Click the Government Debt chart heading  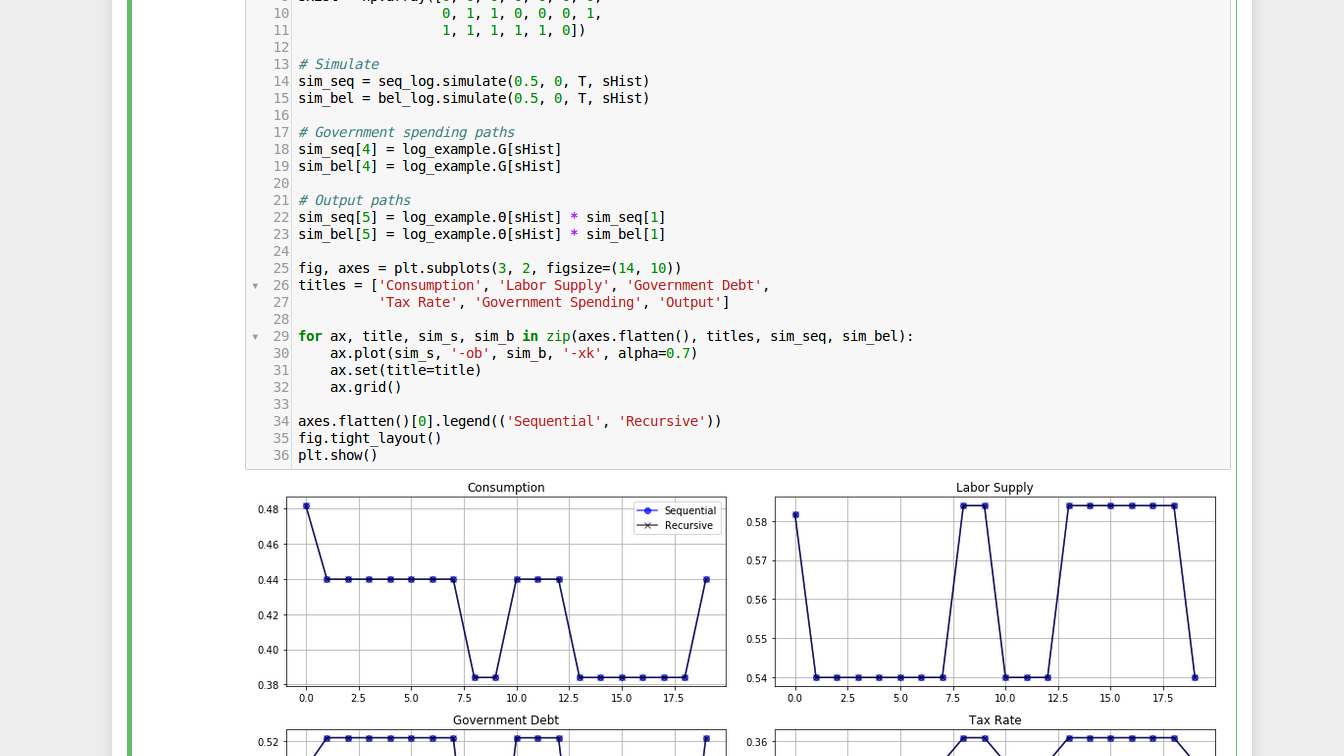(x=506, y=719)
